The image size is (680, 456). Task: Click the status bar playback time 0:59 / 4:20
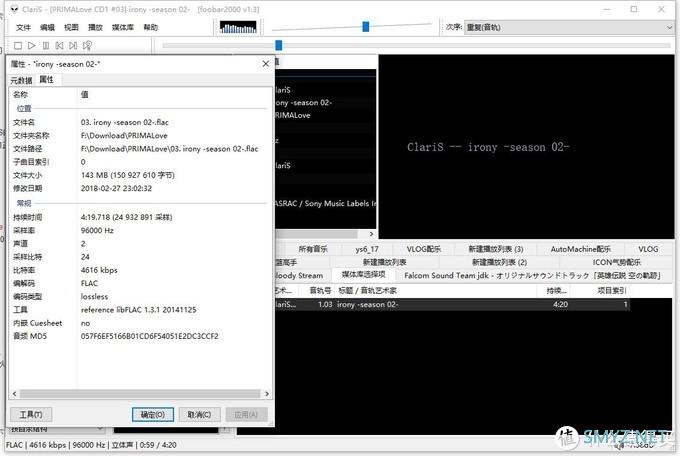158,445
